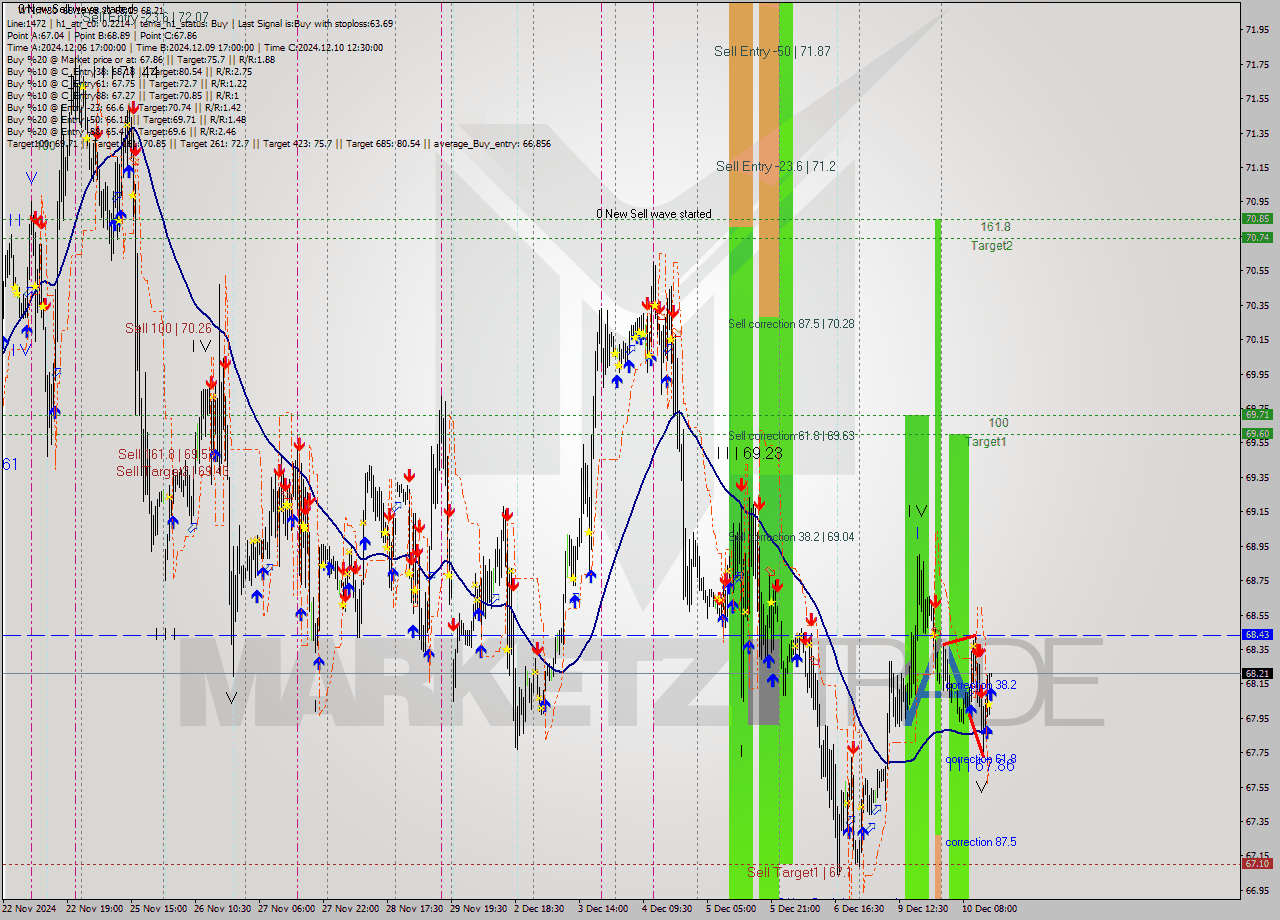
Task: Select the 'I I I | 69.23' wave label
Action: tap(749, 453)
